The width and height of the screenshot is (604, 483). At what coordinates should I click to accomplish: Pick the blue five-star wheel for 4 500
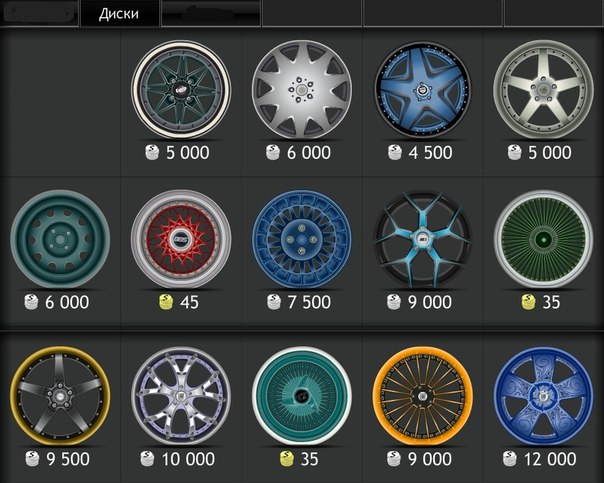tap(422, 90)
